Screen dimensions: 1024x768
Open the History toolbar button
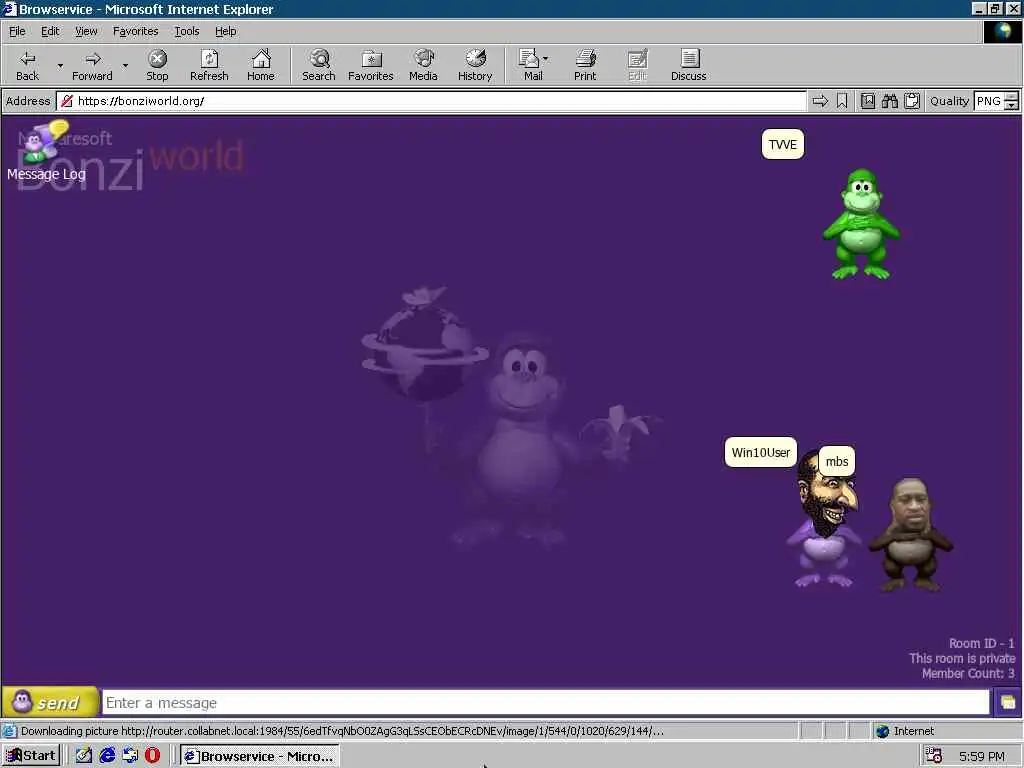coord(475,65)
